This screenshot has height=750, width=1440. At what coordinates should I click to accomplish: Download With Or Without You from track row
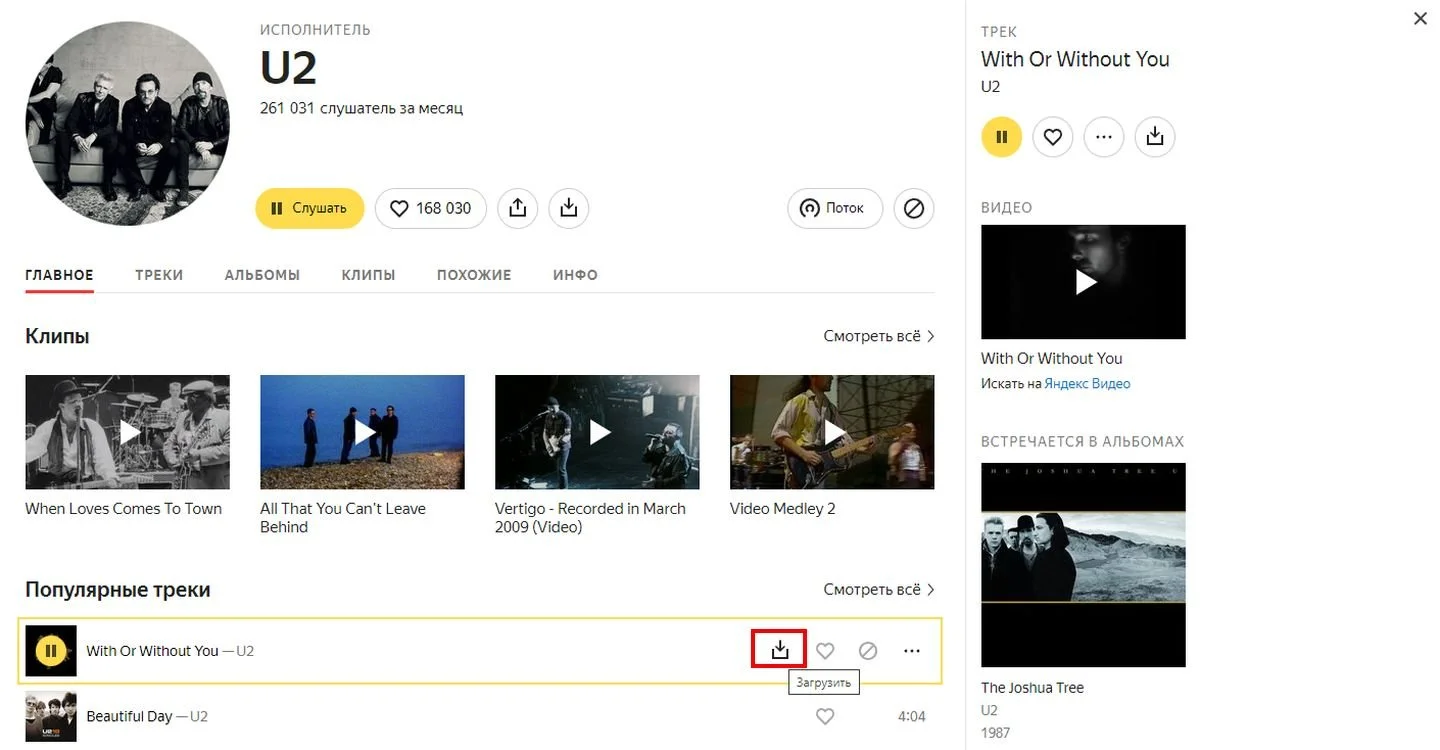(x=780, y=651)
